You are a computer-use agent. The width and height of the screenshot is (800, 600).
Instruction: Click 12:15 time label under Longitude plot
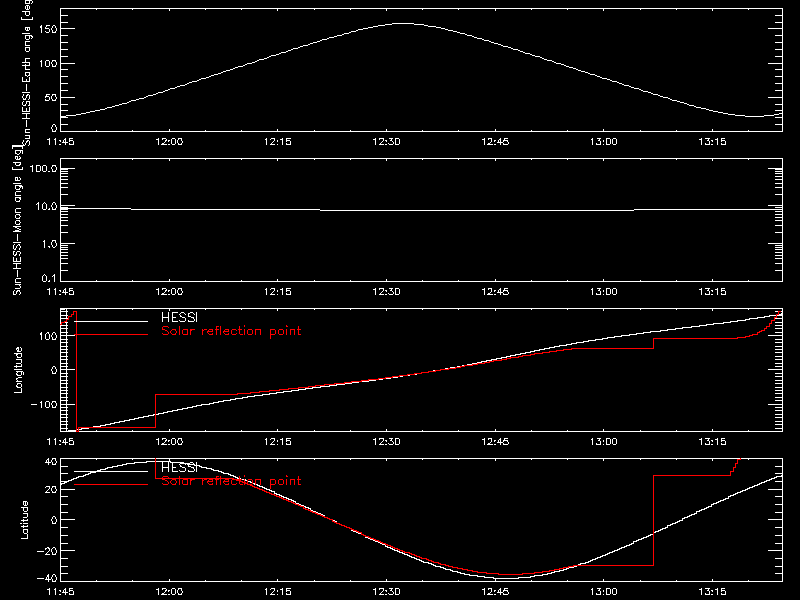[x=278, y=442]
